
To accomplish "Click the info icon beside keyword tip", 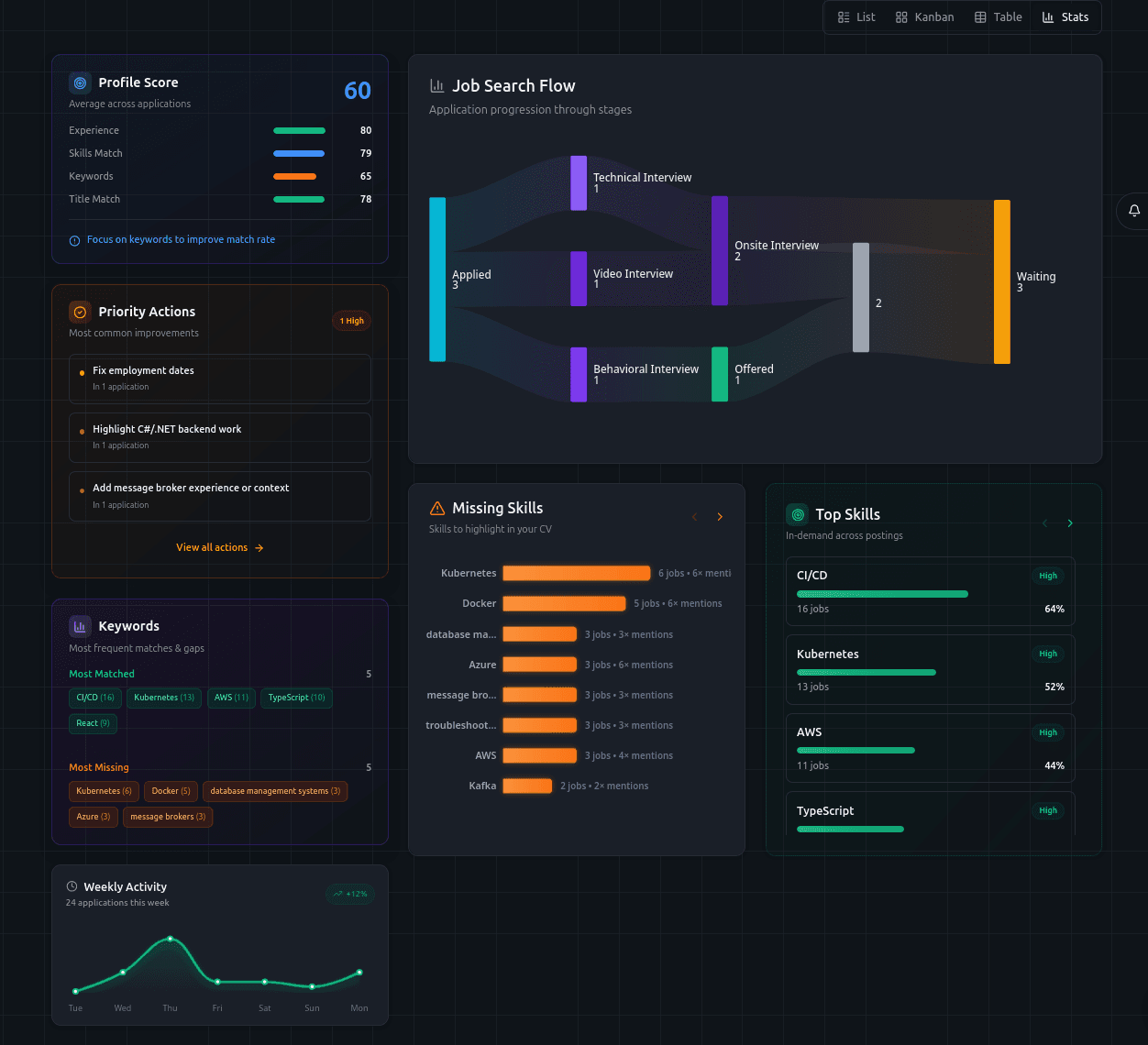I will 74,240.
